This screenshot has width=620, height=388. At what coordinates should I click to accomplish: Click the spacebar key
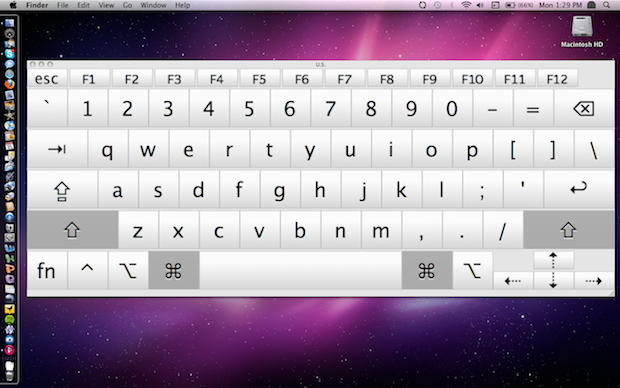tap(301, 270)
